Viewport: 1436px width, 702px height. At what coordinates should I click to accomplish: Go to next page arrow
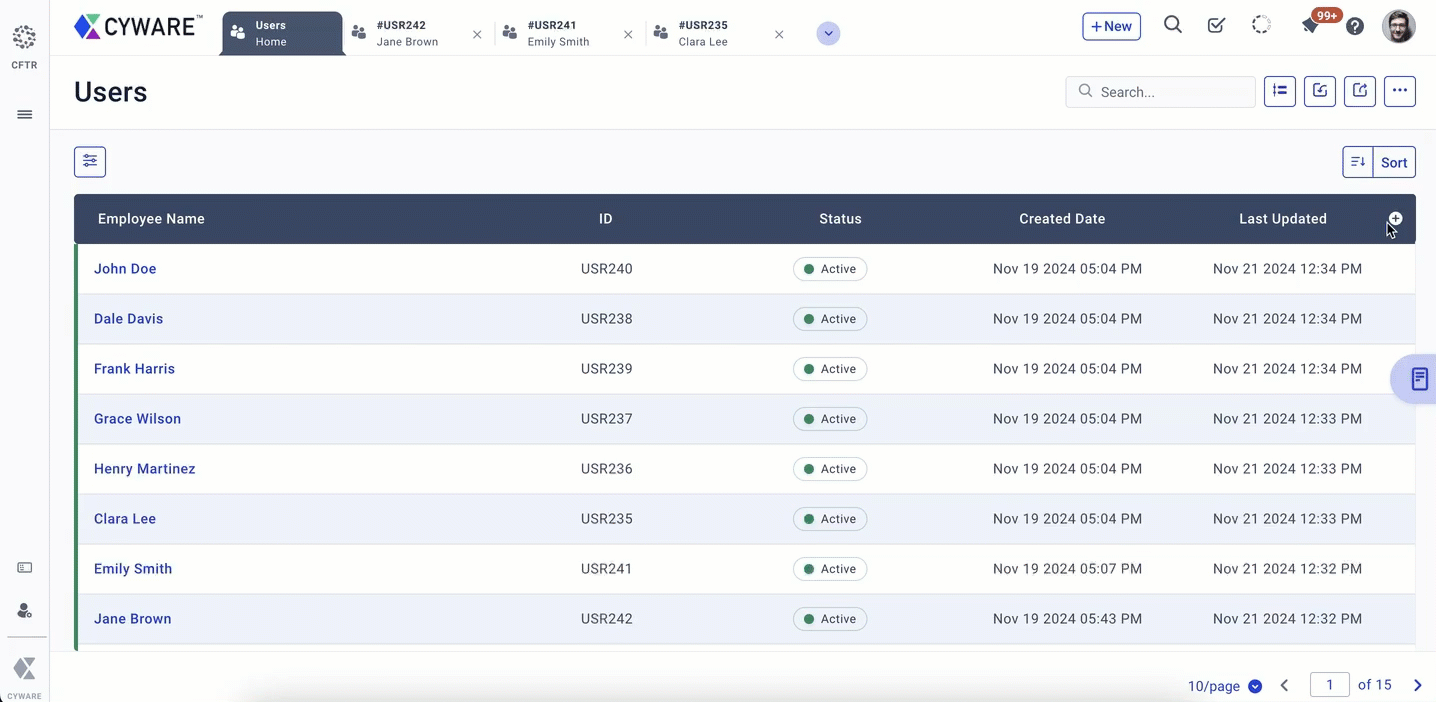pyautogui.click(x=1417, y=685)
